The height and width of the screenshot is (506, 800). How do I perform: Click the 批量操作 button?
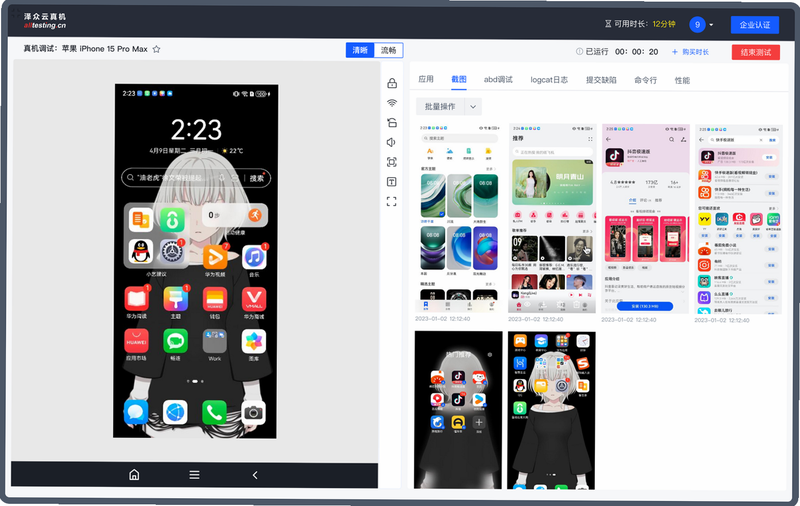coord(440,107)
